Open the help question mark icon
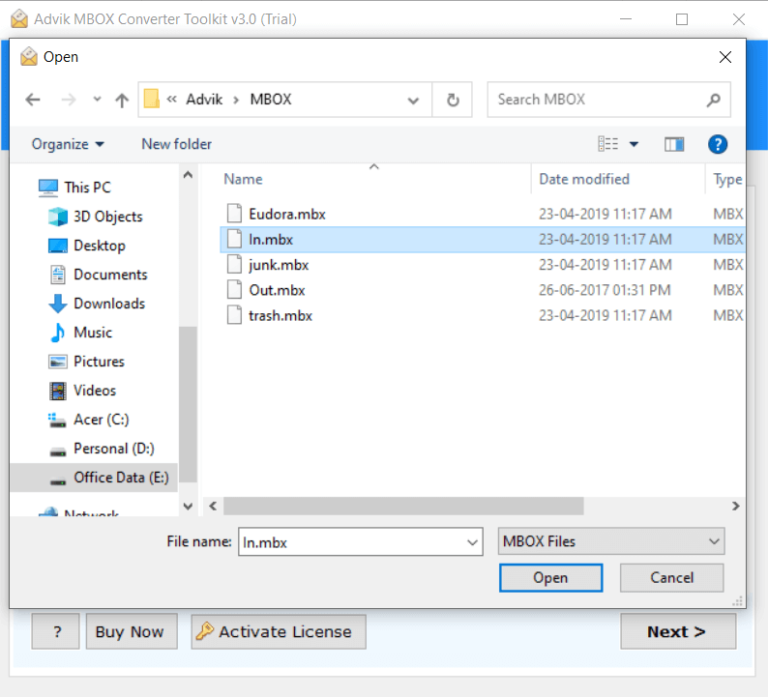Viewport: 768px width, 697px height. pyautogui.click(x=717, y=144)
